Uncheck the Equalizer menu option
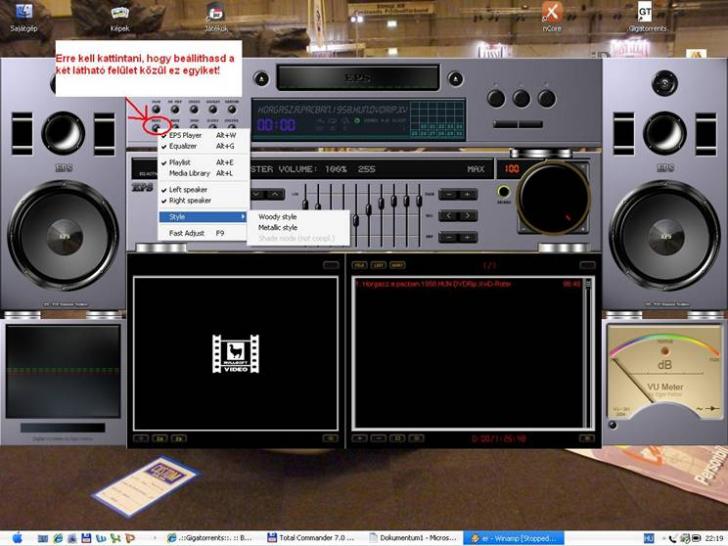Viewport: 728px width, 546px height. (183, 146)
